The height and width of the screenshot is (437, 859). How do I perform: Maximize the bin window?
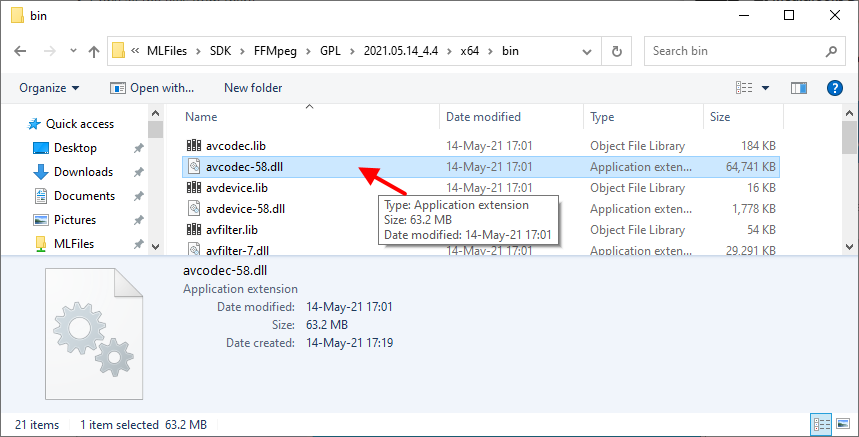(x=789, y=15)
